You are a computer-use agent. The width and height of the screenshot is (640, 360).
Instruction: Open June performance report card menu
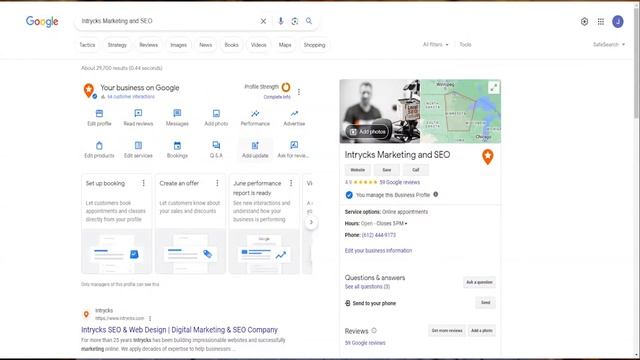coord(291,183)
